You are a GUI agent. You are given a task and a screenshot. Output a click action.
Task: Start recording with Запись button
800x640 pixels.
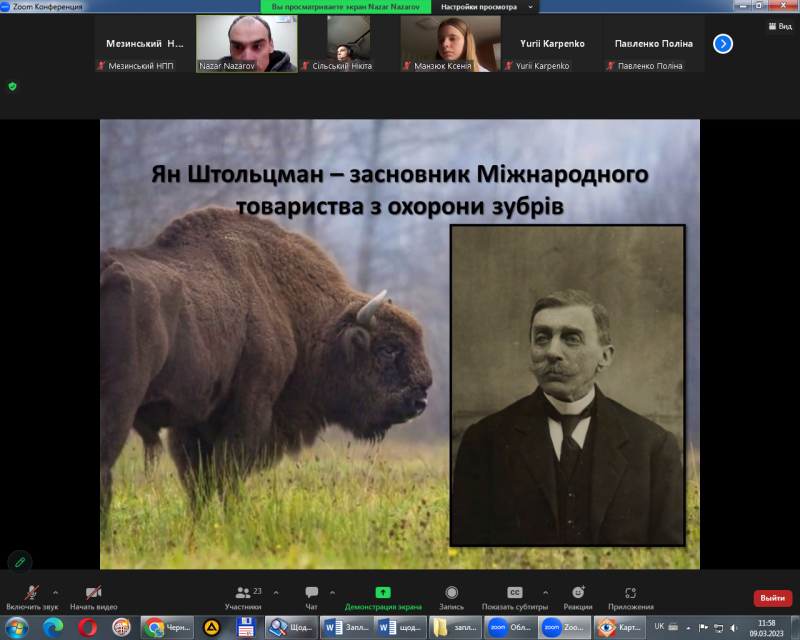pyautogui.click(x=452, y=593)
